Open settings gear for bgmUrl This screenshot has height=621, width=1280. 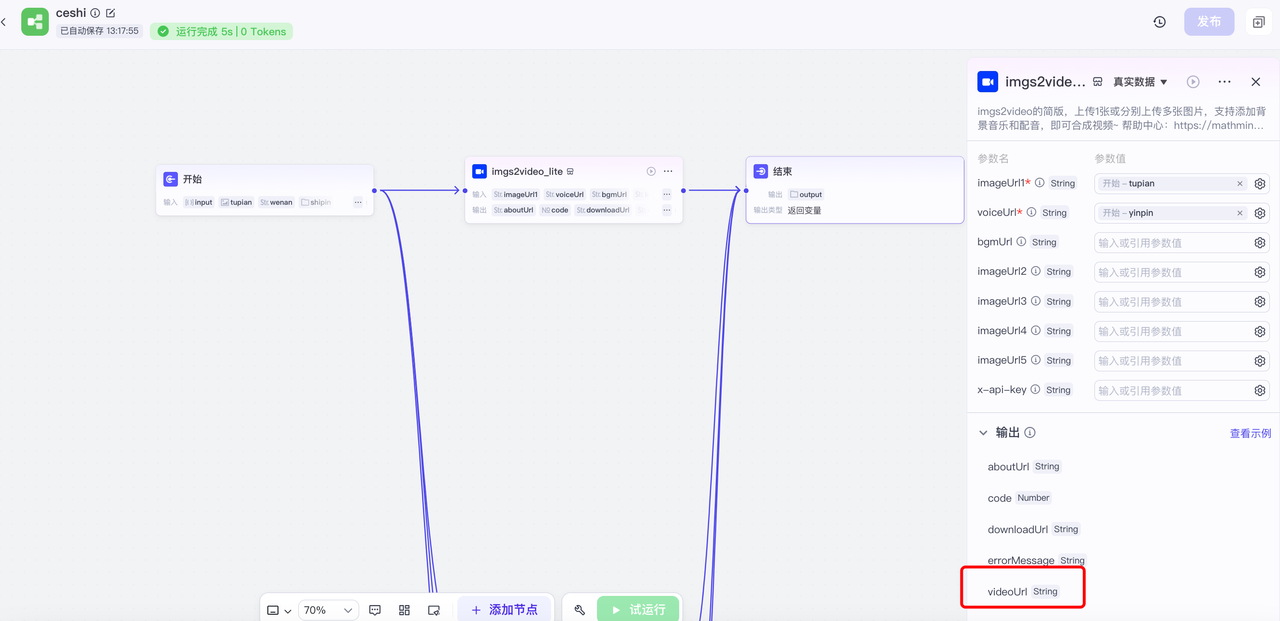pos(1260,243)
